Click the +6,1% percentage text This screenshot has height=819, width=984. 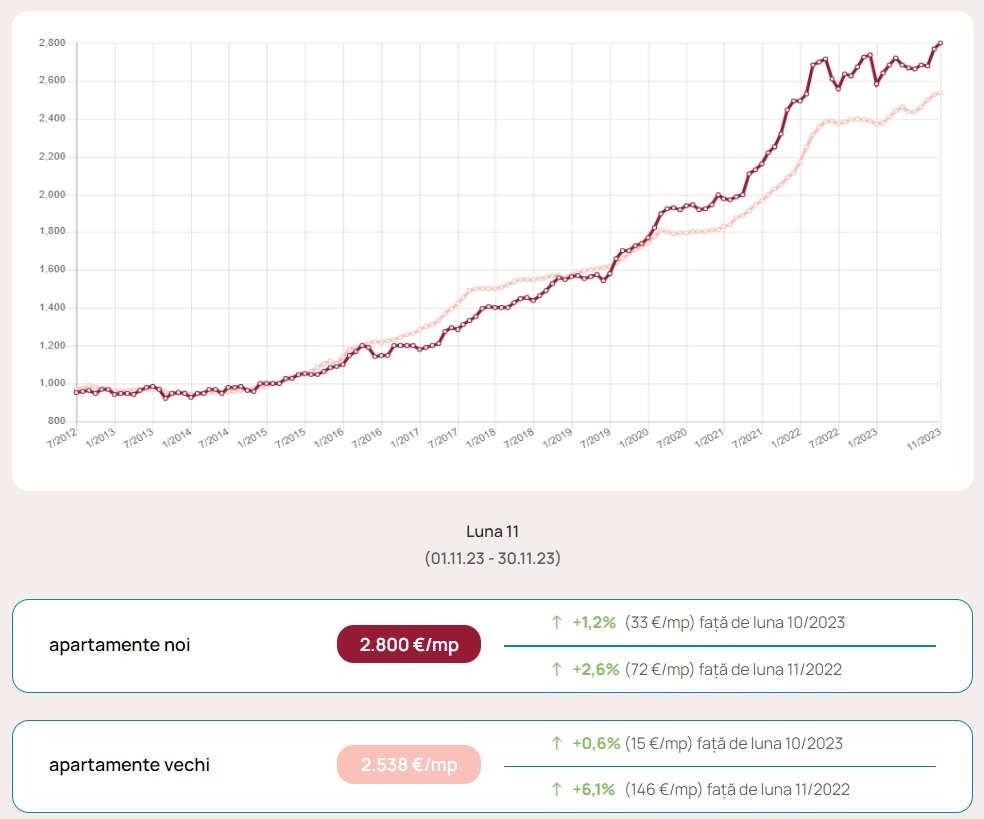pyautogui.click(x=594, y=789)
